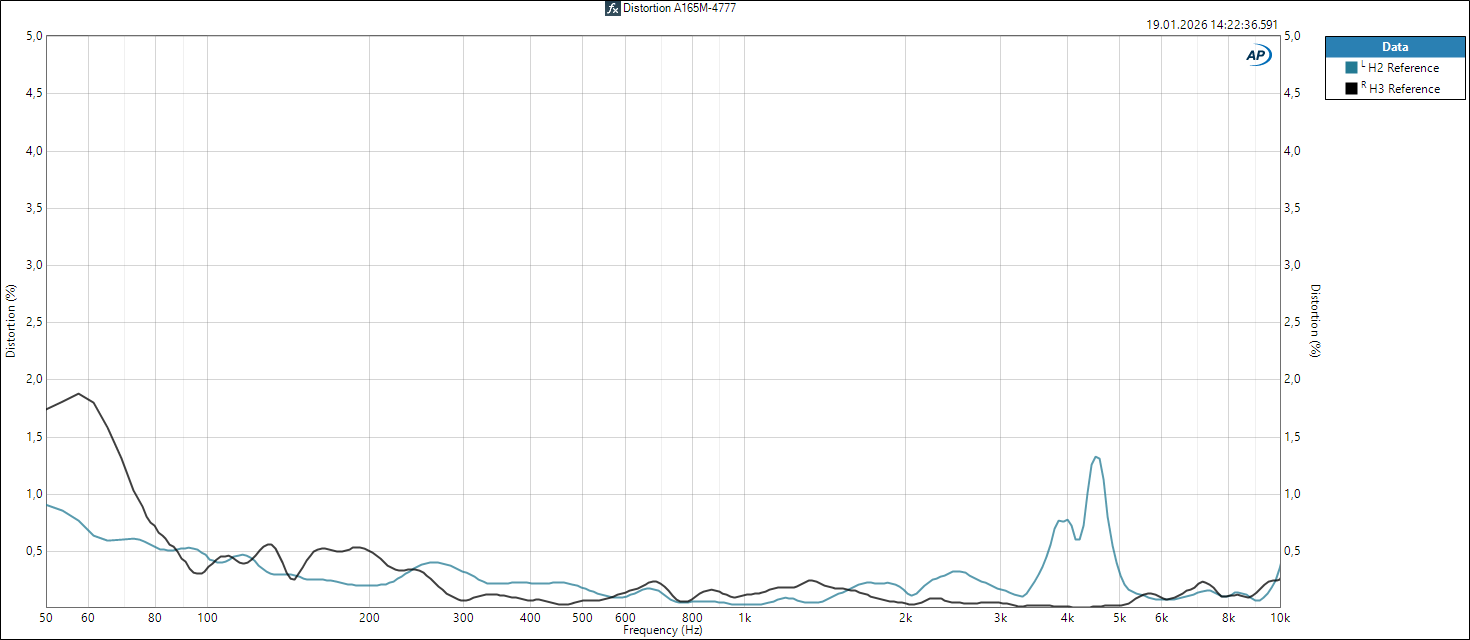Click the "100" frequency tick label
Viewport: 1470px width, 640px height.
click(x=207, y=619)
